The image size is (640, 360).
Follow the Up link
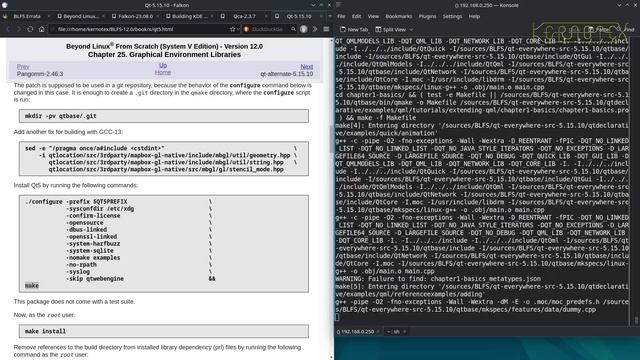tap(162, 65)
